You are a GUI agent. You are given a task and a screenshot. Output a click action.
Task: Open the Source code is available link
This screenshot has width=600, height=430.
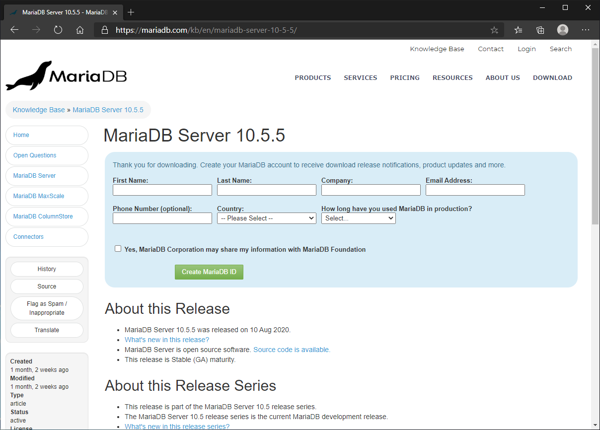click(291, 350)
